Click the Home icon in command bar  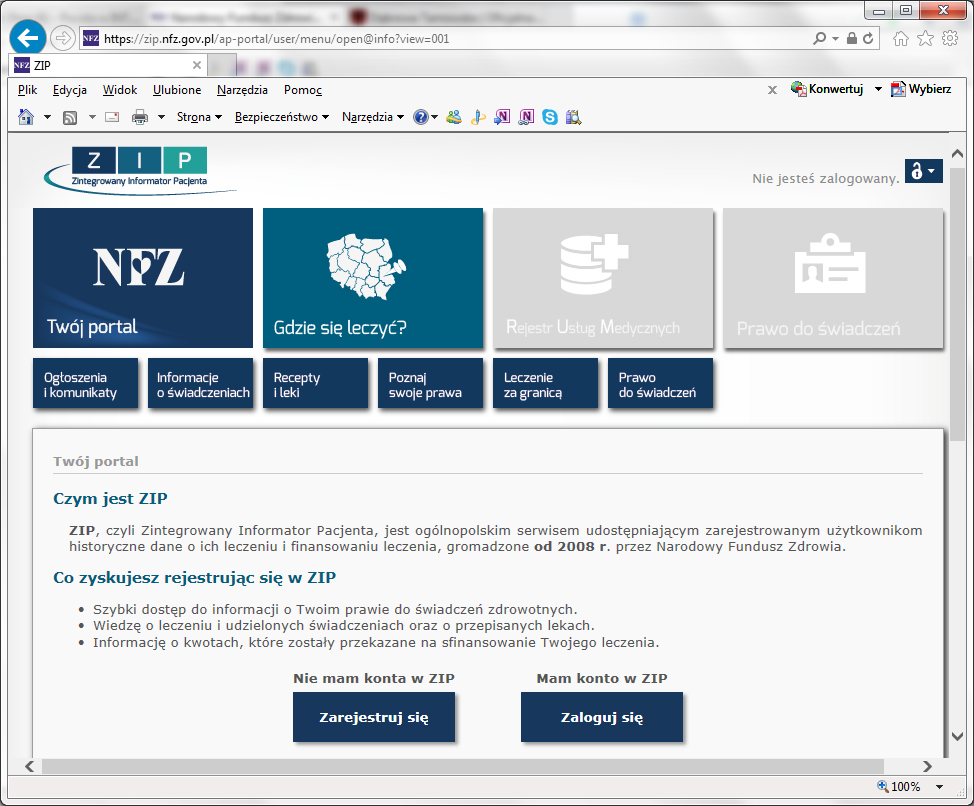point(27,117)
